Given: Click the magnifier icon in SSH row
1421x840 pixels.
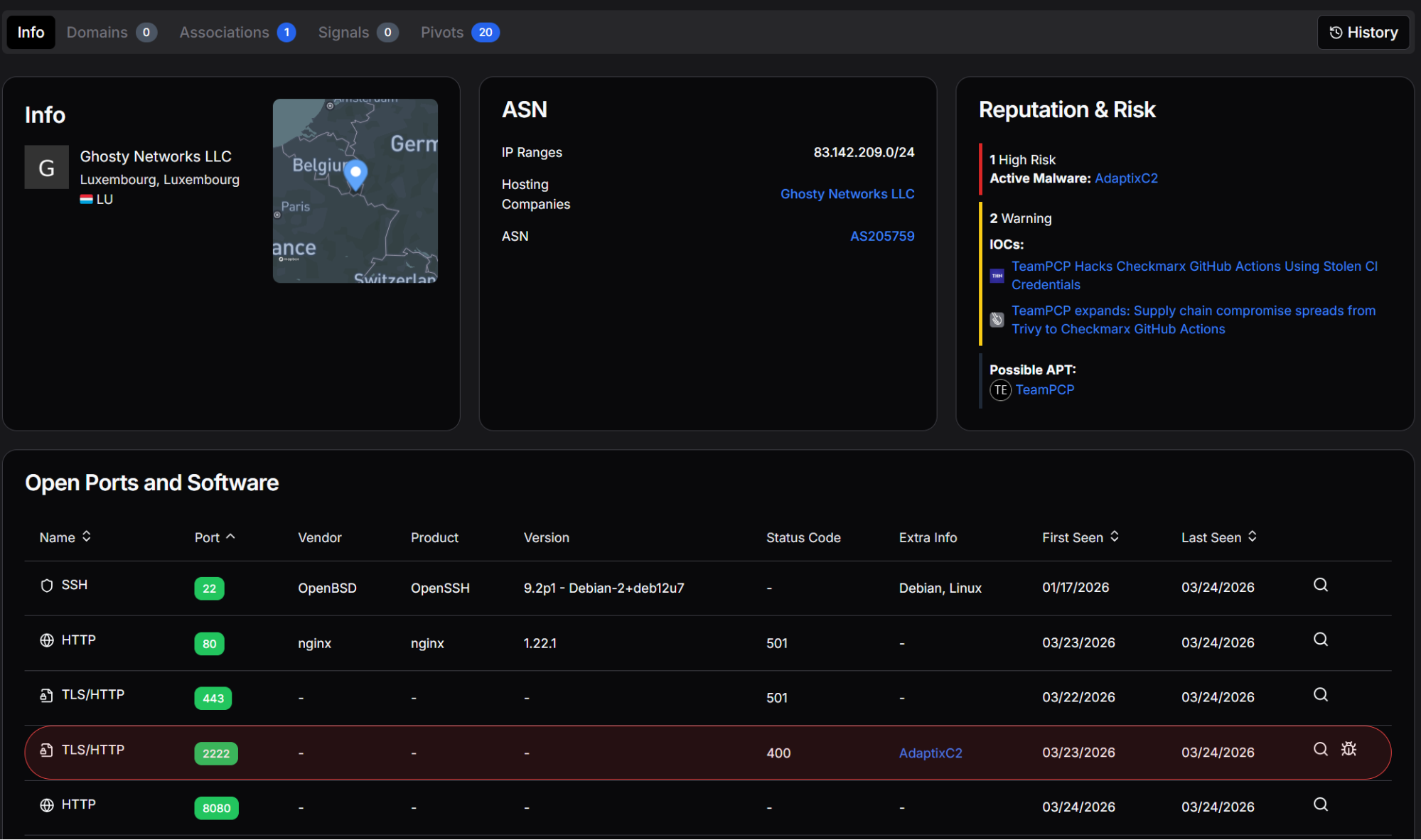Looking at the screenshot, I should point(1320,585).
